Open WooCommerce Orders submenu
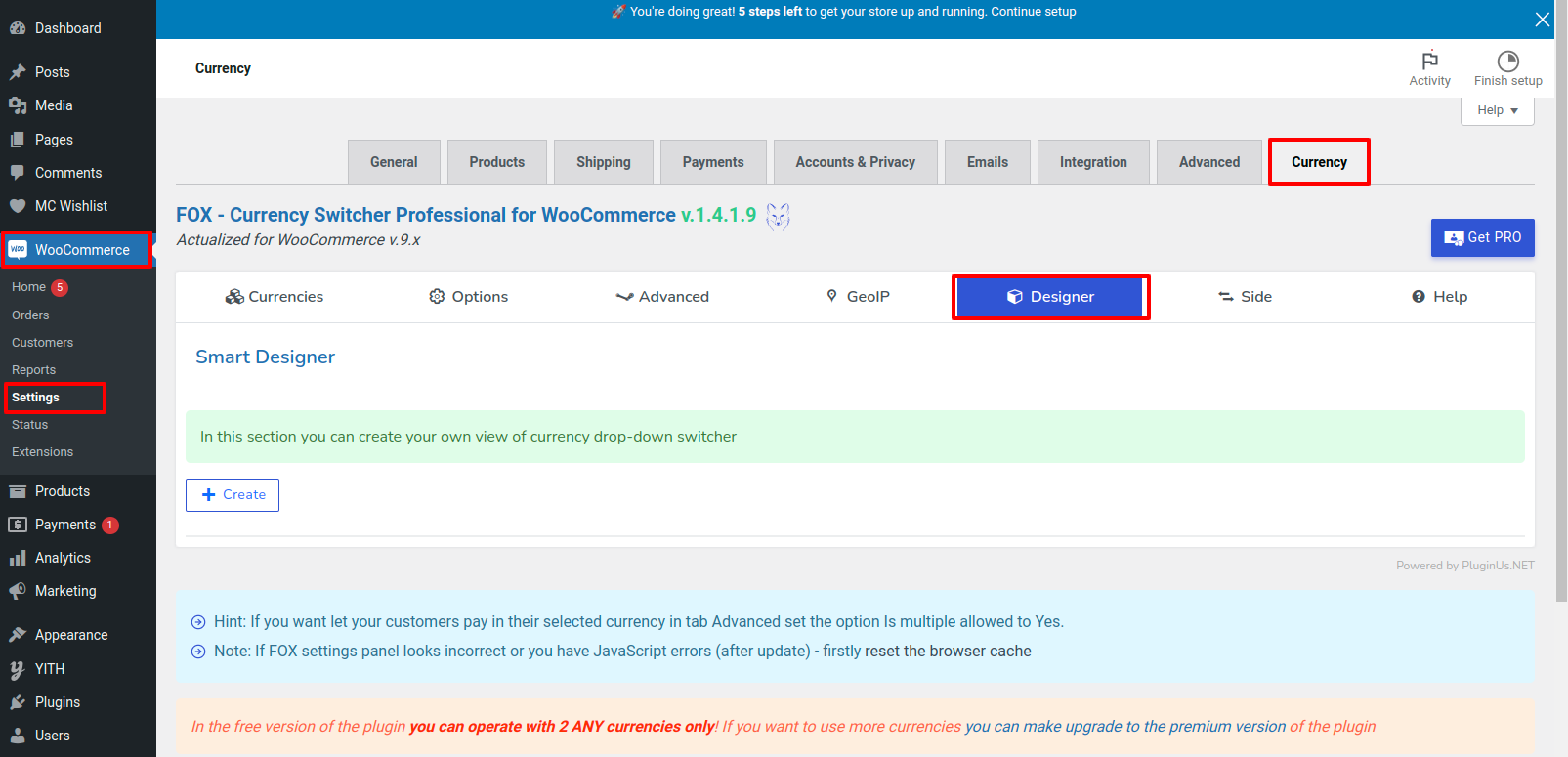The width and height of the screenshot is (1568, 757). [30, 315]
